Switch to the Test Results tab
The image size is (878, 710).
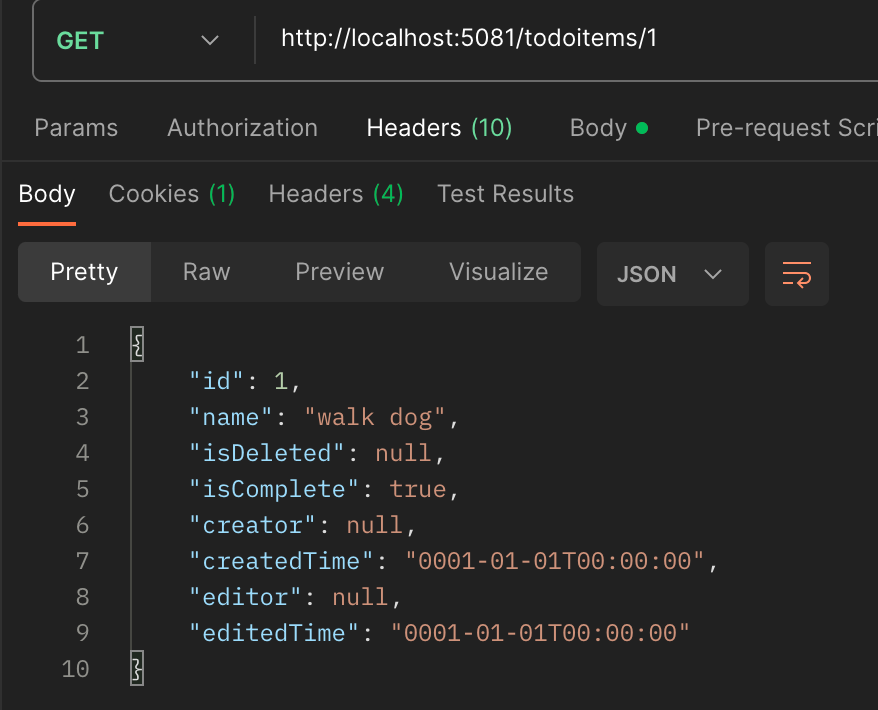click(x=505, y=194)
